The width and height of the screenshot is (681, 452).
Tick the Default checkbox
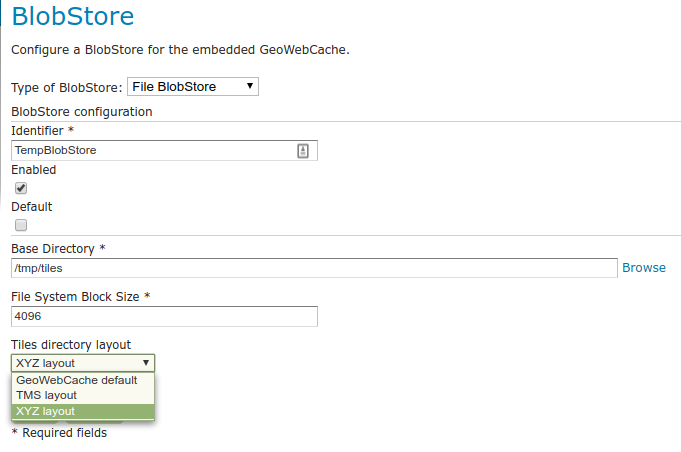[x=21, y=225]
